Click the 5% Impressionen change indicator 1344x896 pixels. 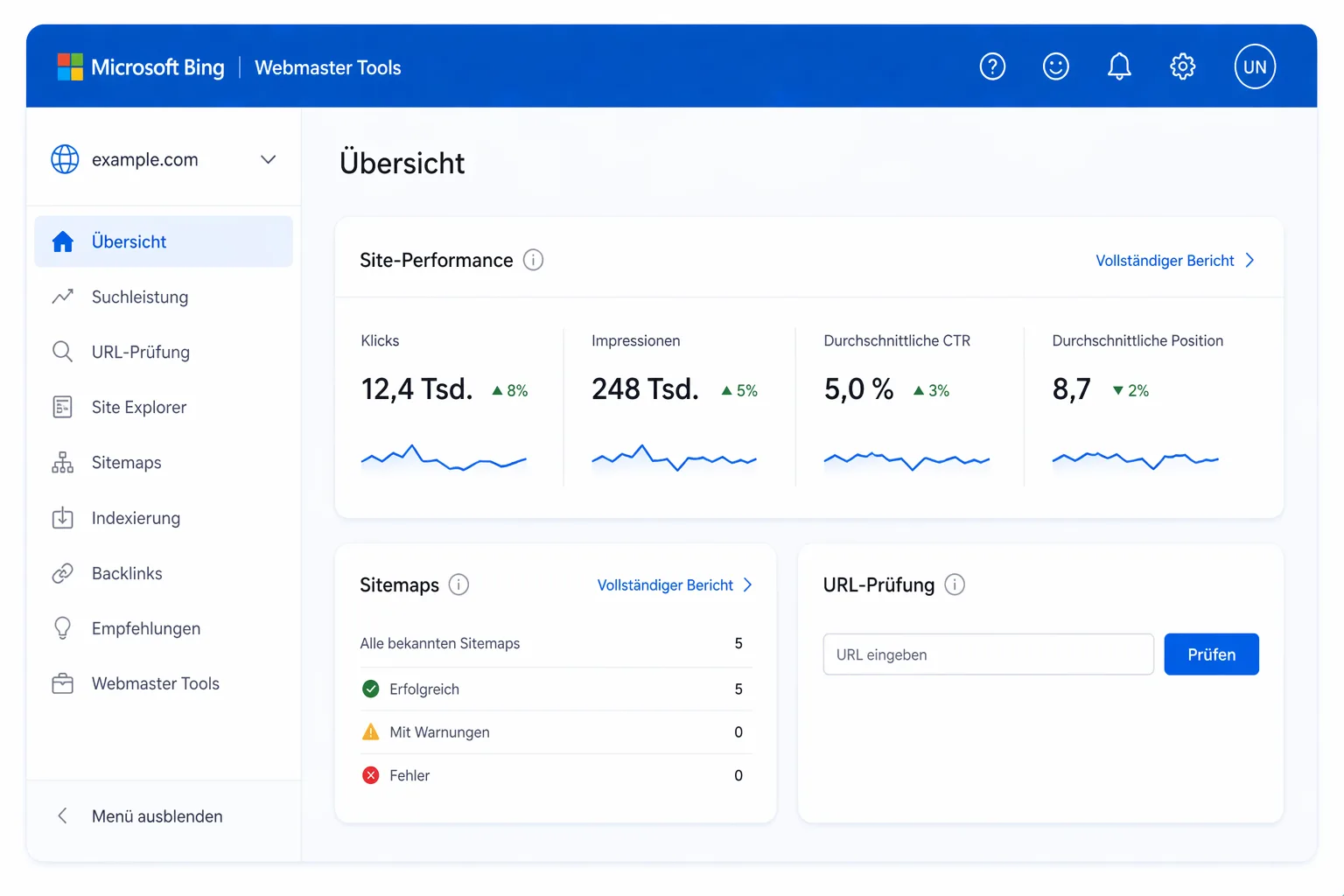tap(739, 391)
